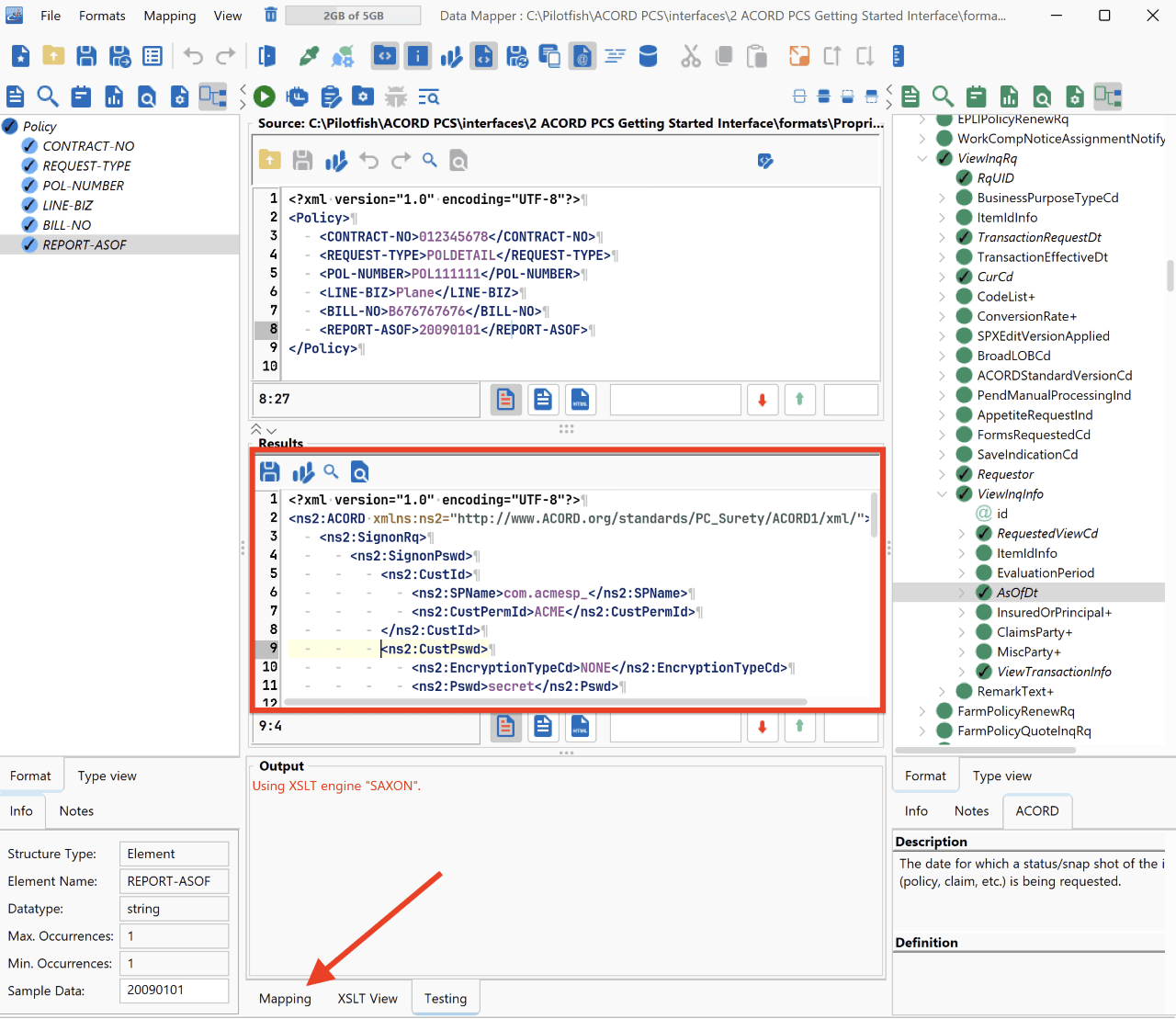This screenshot has width=1176, height=1019.
Task: Click the save icon in Results panel toolbar
Action: click(270, 472)
